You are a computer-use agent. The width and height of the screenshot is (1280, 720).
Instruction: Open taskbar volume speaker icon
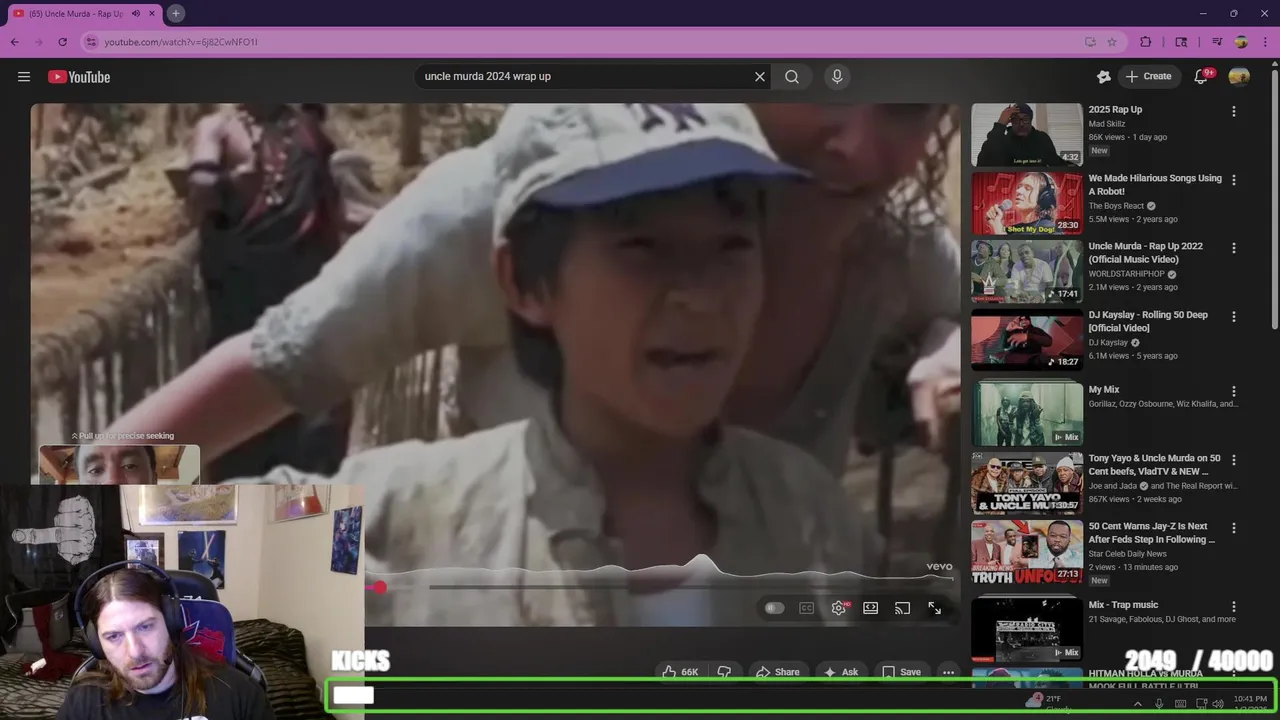click(x=1218, y=704)
